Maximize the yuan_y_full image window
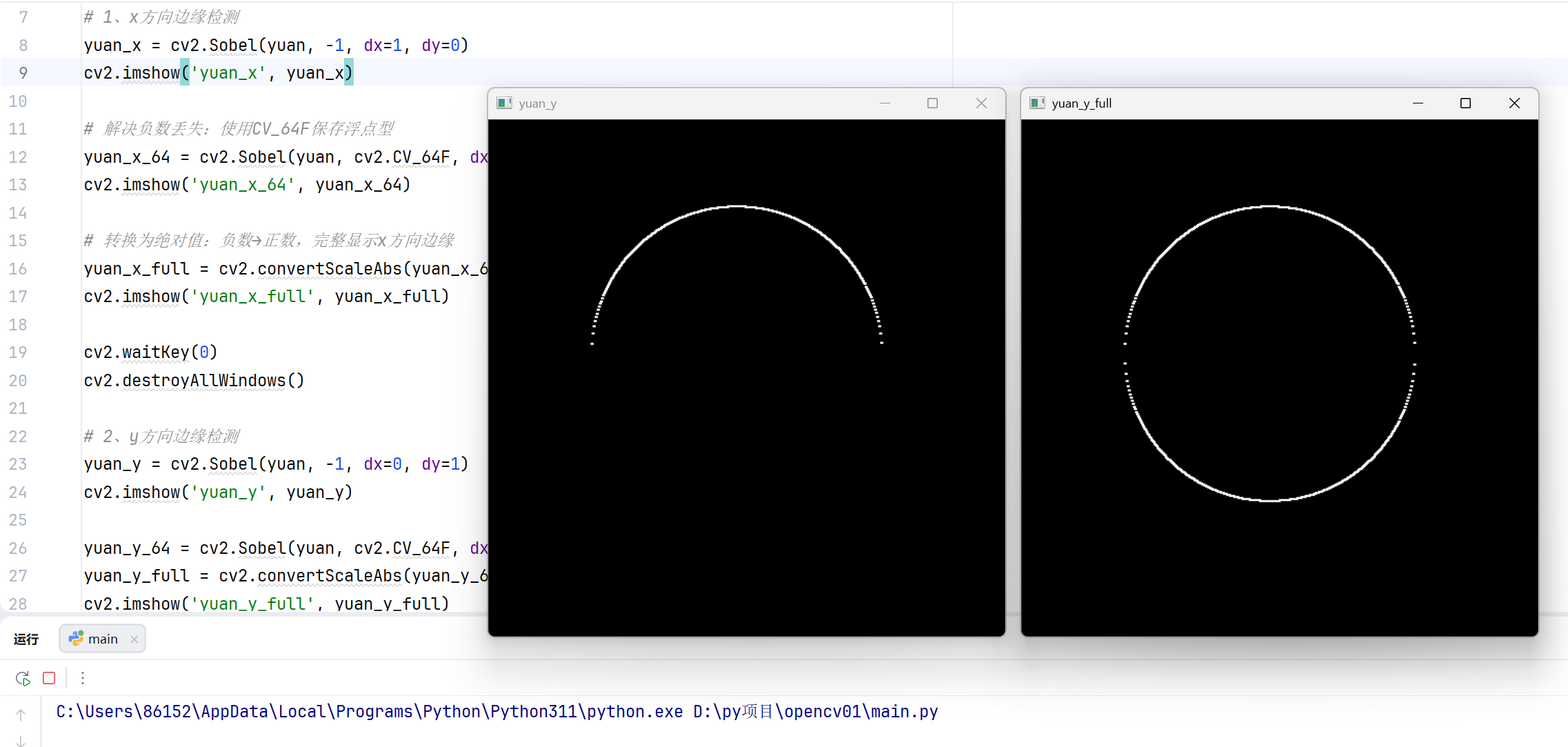Image resolution: width=1568 pixels, height=747 pixels. (x=1465, y=103)
